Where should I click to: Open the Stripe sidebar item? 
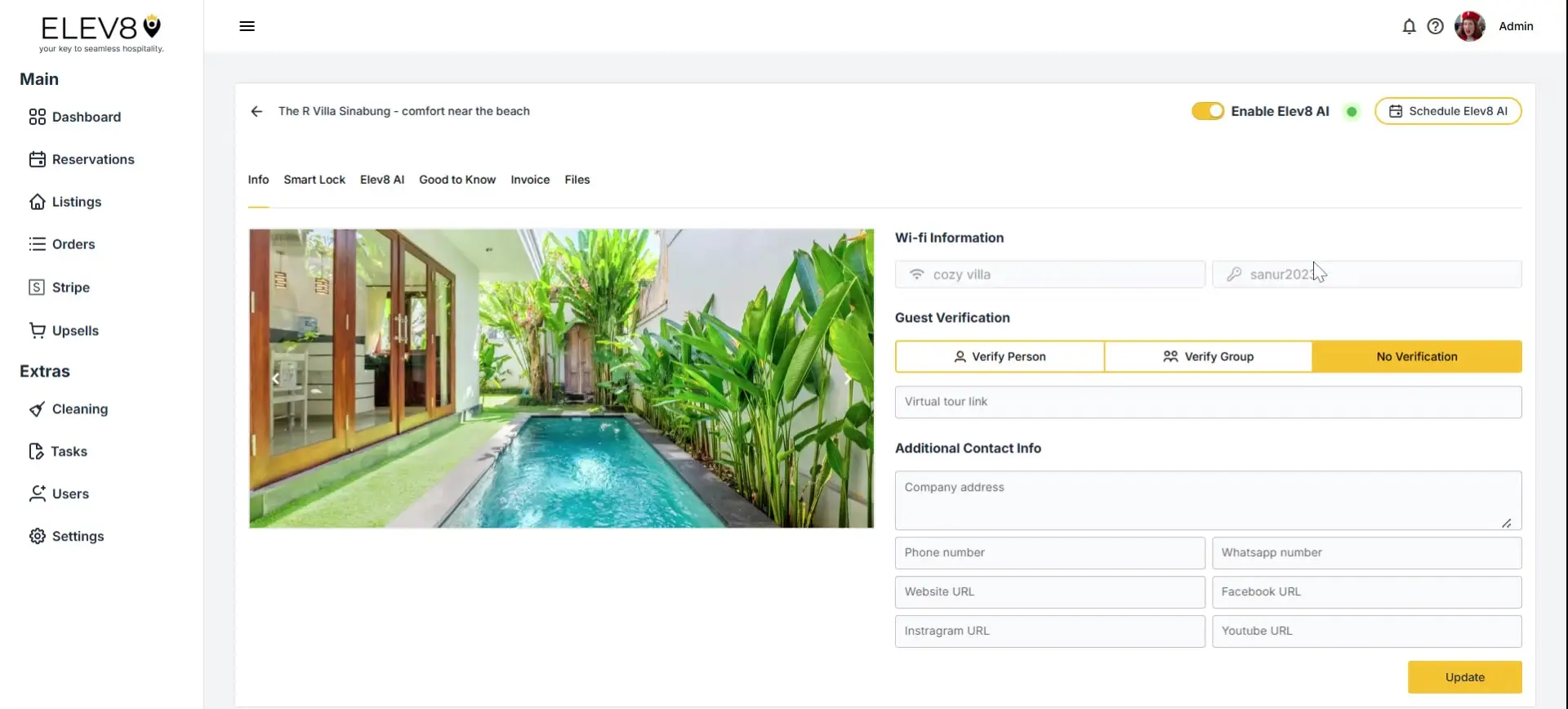tap(59, 288)
